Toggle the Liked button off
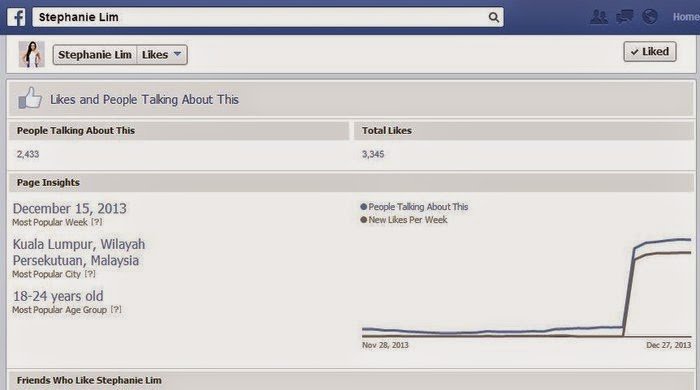The width and height of the screenshot is (700, 390). coord(650,51)
